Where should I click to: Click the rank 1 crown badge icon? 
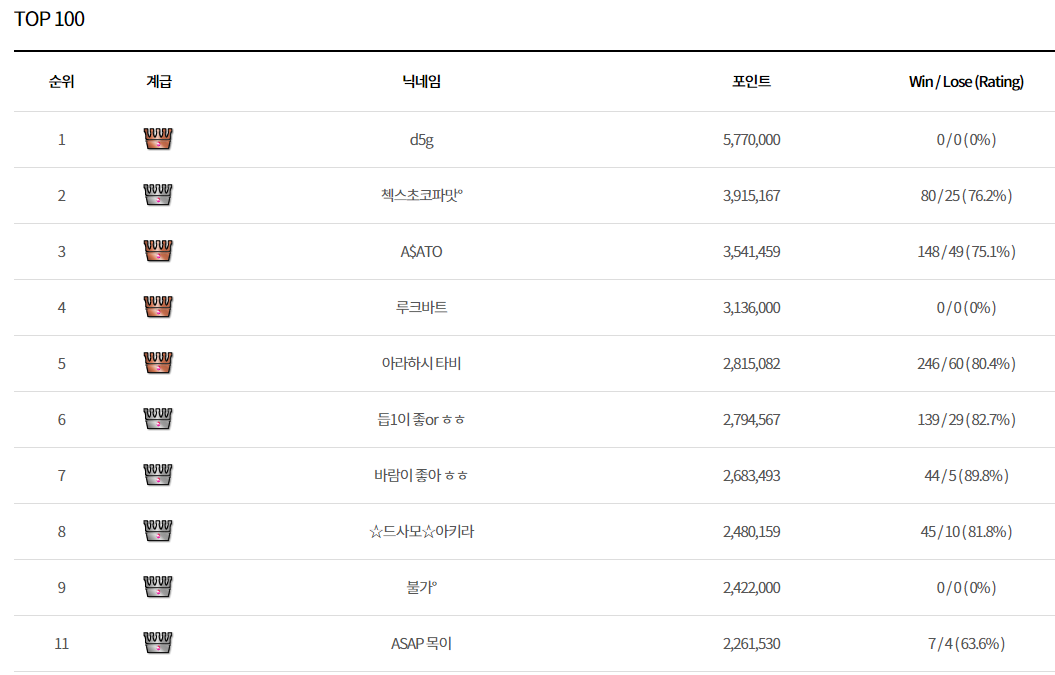tap(158, 139)
